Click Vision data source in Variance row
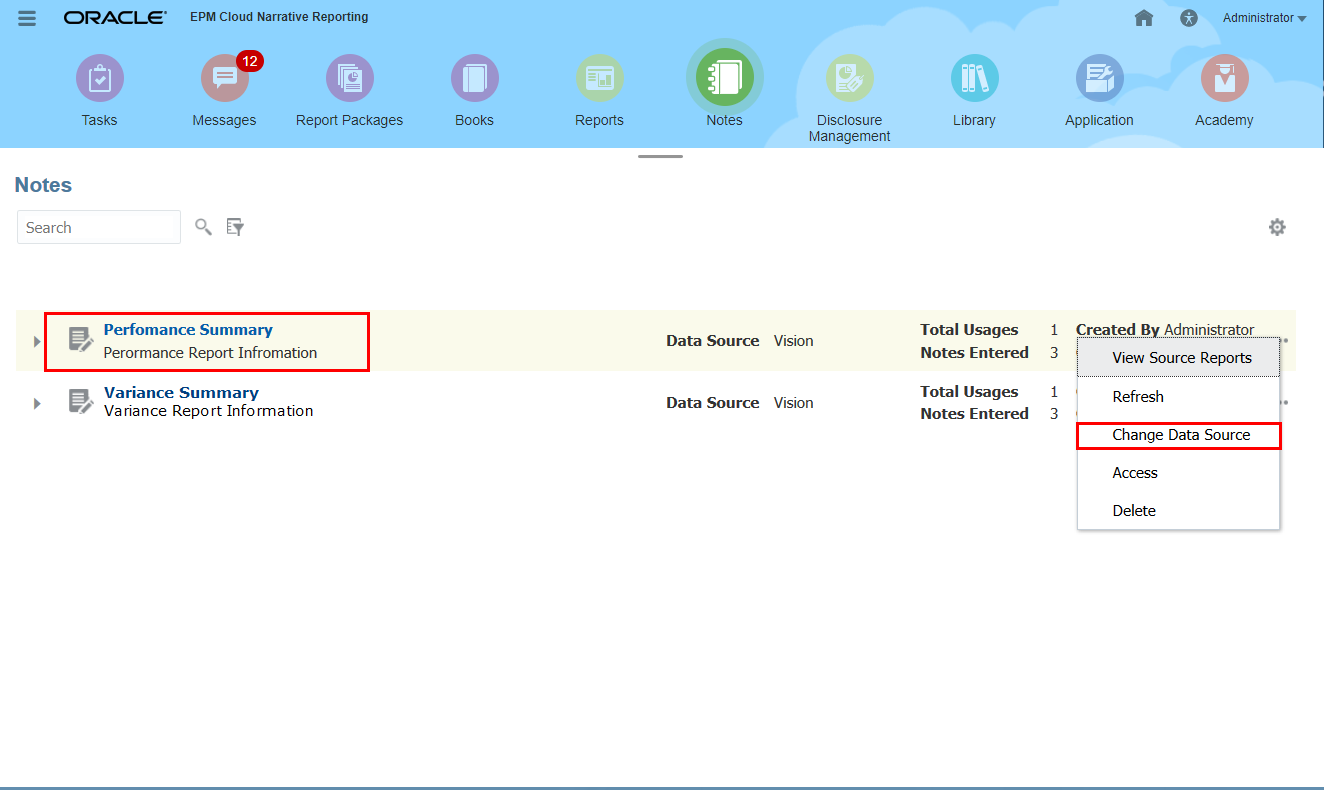This screenshot has width=1324, height=790. point(794,403)
